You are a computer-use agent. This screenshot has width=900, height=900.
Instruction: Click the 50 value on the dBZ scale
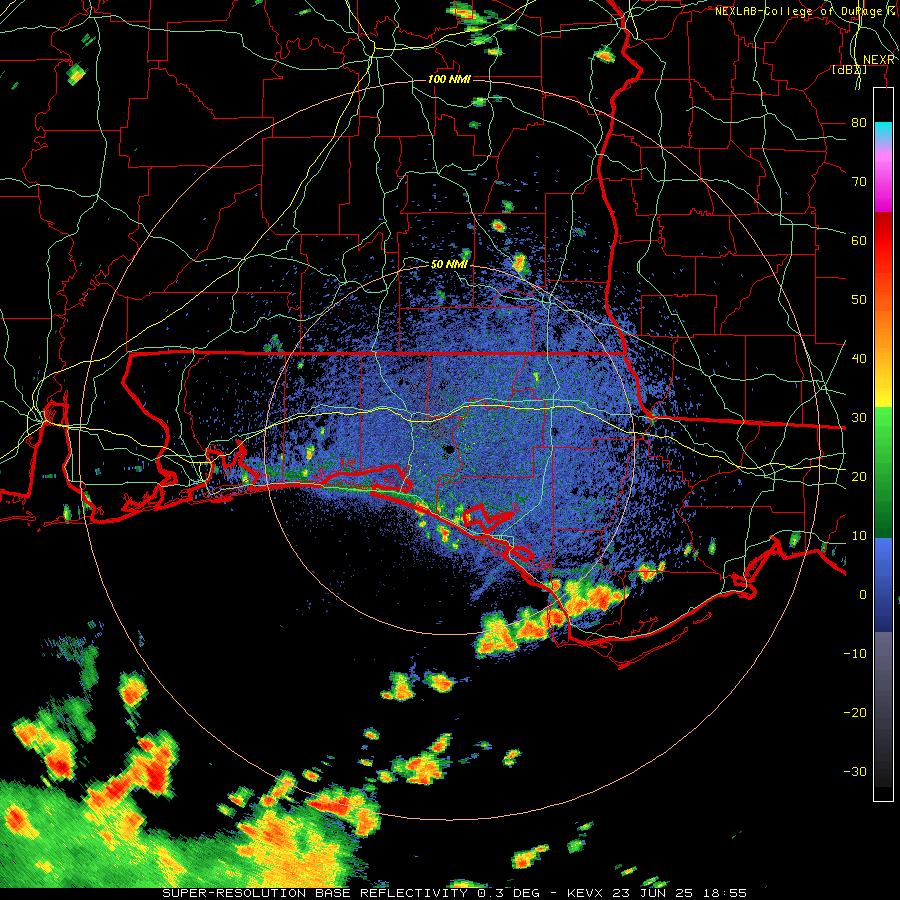click(859, 300)
